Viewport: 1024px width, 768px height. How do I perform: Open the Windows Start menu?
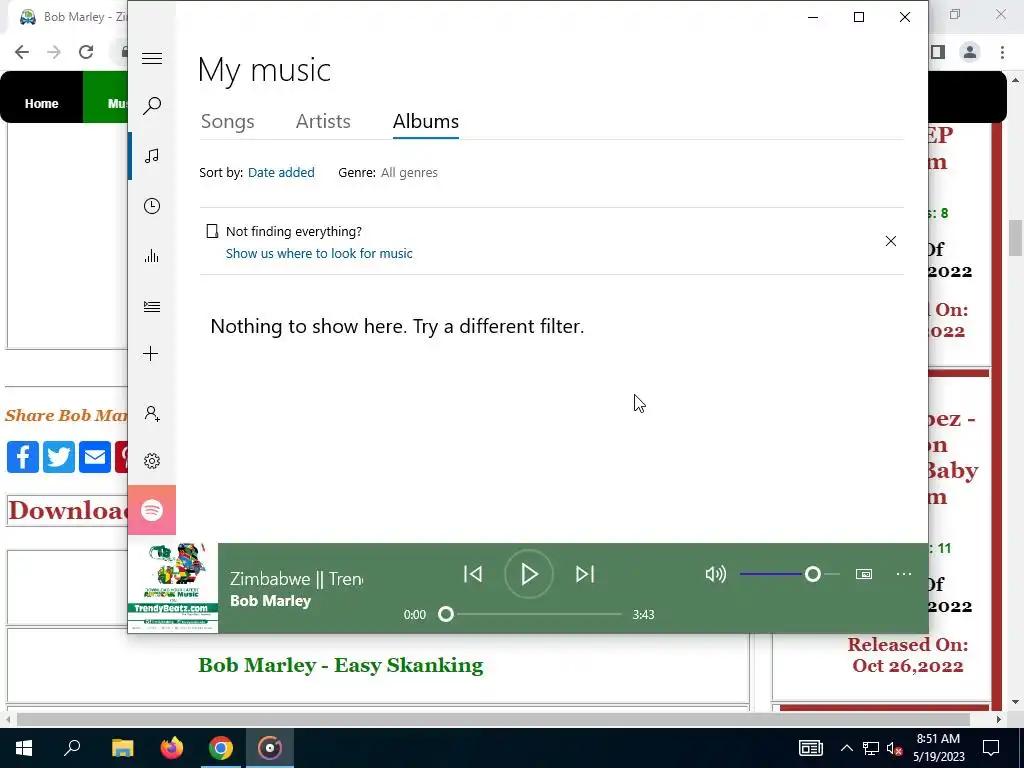point(24,747)
